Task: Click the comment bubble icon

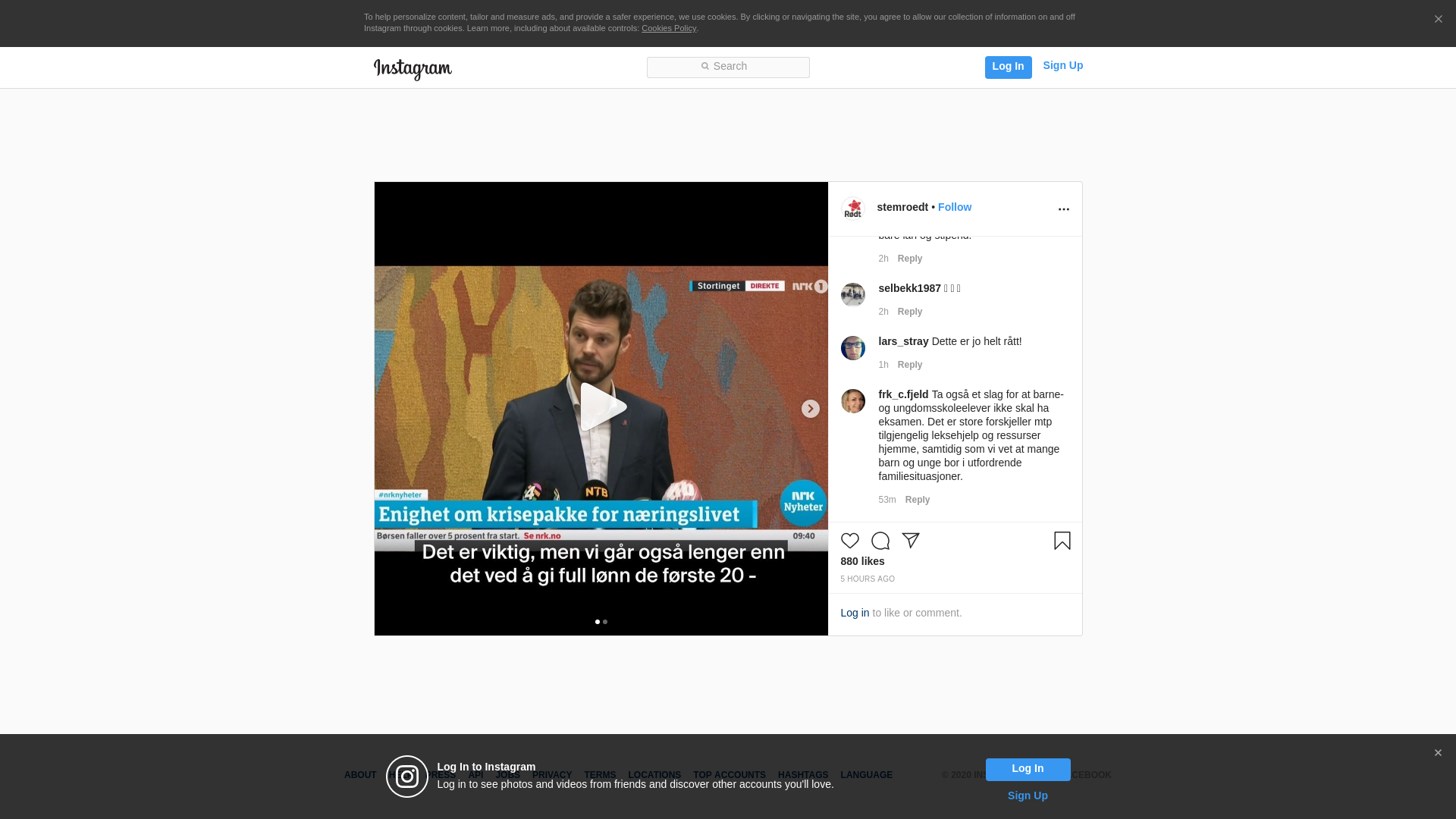Action: [x=880, y=541]
